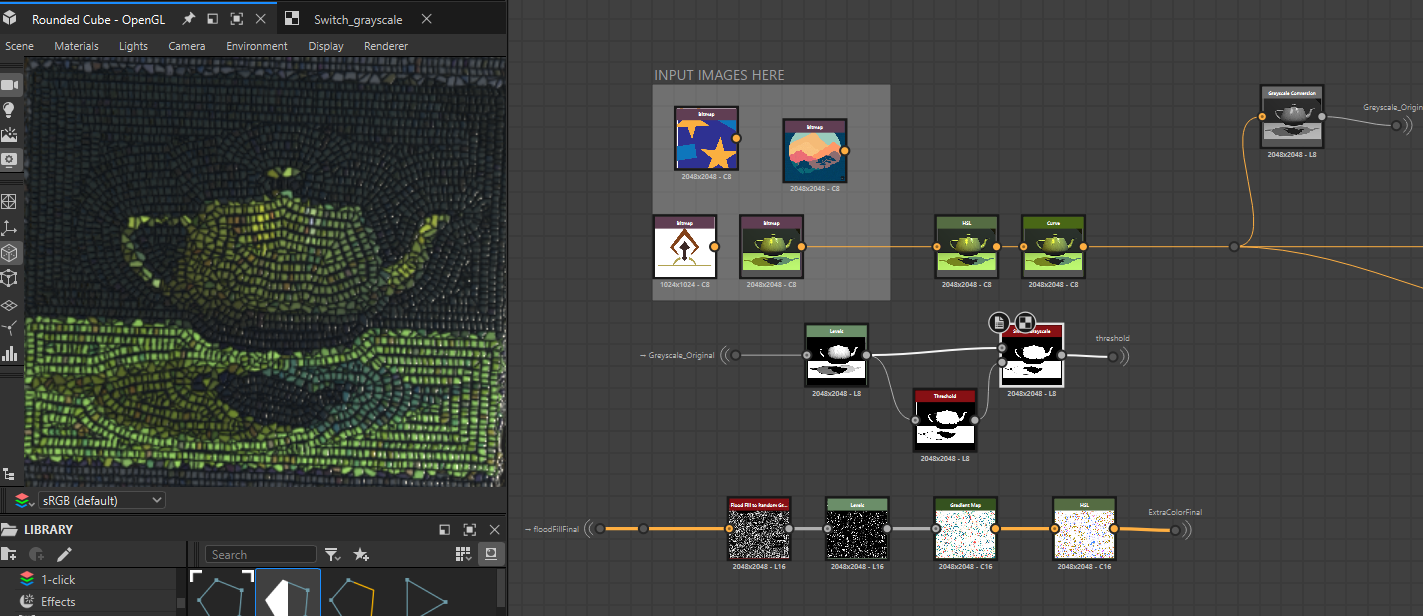Undock the Rounded Cube 3D view panel

pyautogui.click(x=212, y=19)
